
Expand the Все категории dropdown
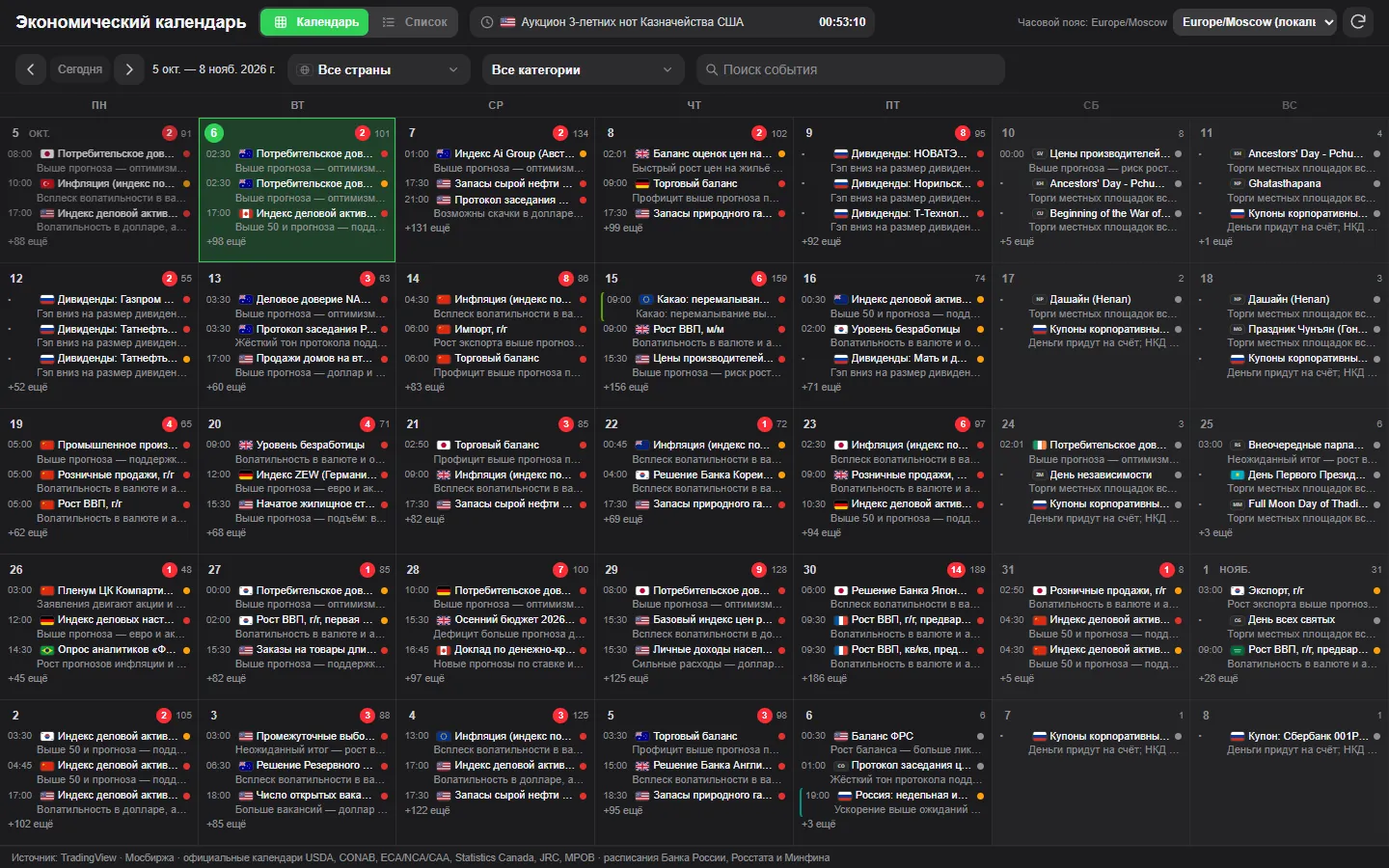(x=583, y=69)
